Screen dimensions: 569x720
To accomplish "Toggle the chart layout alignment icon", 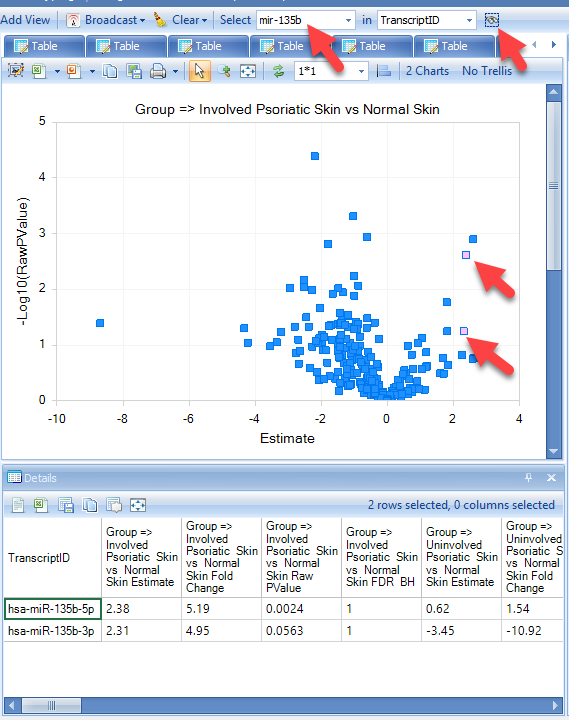I will tap(383, 71).
